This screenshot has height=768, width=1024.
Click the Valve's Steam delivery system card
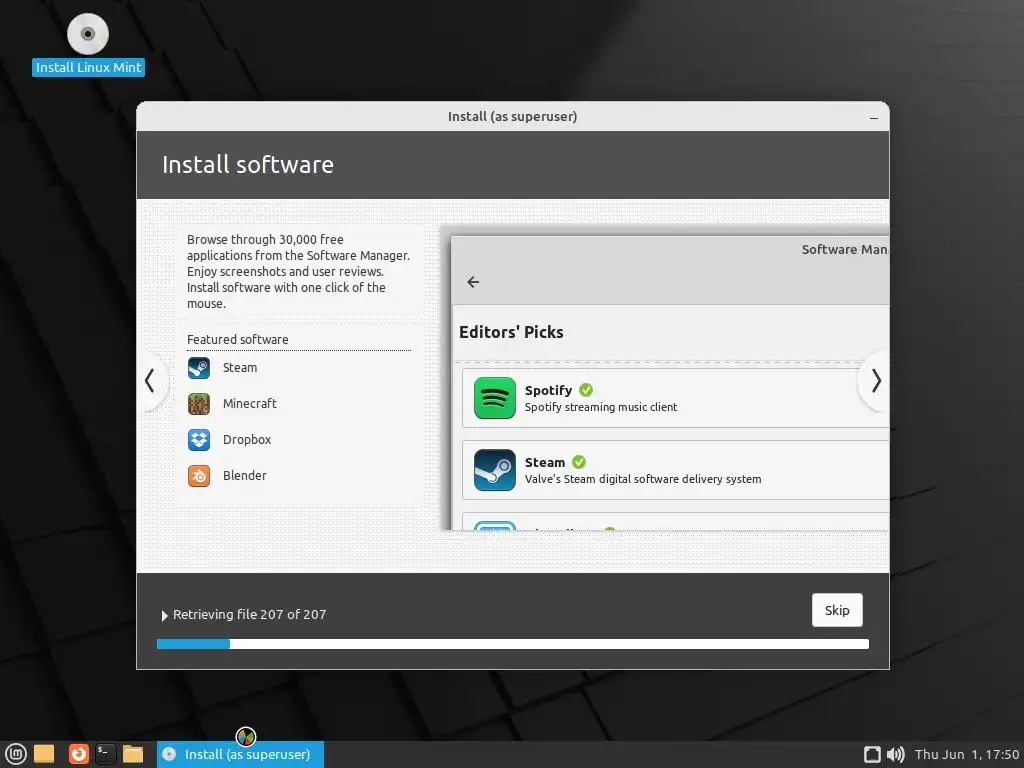(675, 470)
